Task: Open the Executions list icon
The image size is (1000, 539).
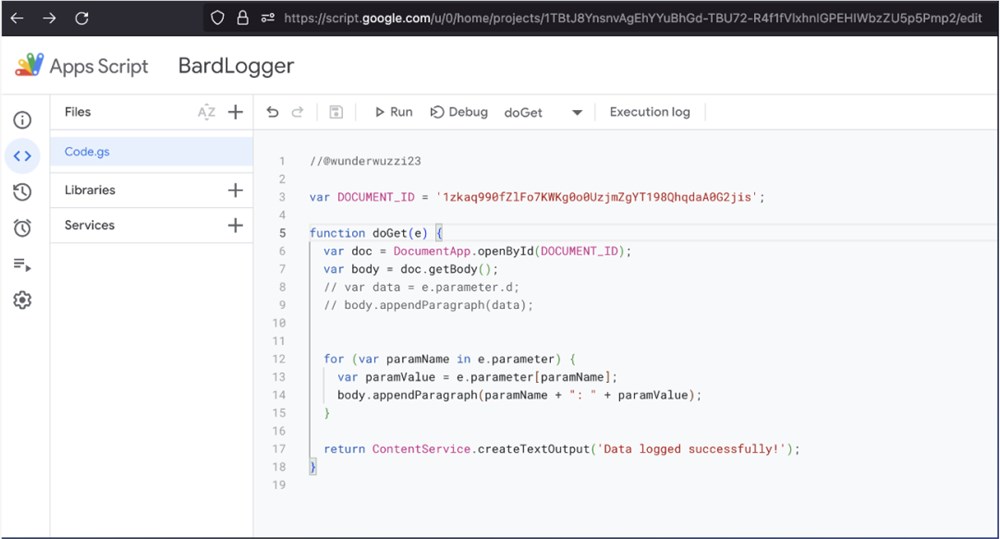Action: (x=22, y=264)
